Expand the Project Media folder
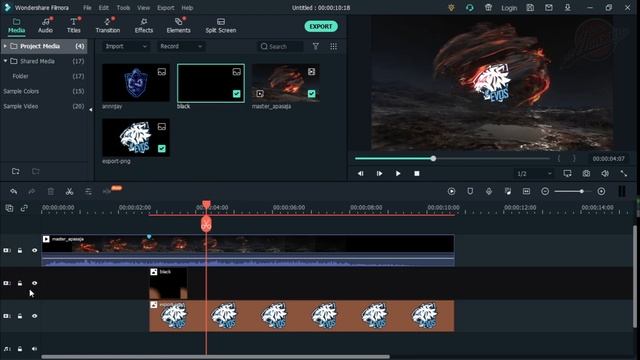The height and width of the screenshot is (360, 640). (5, 46)
